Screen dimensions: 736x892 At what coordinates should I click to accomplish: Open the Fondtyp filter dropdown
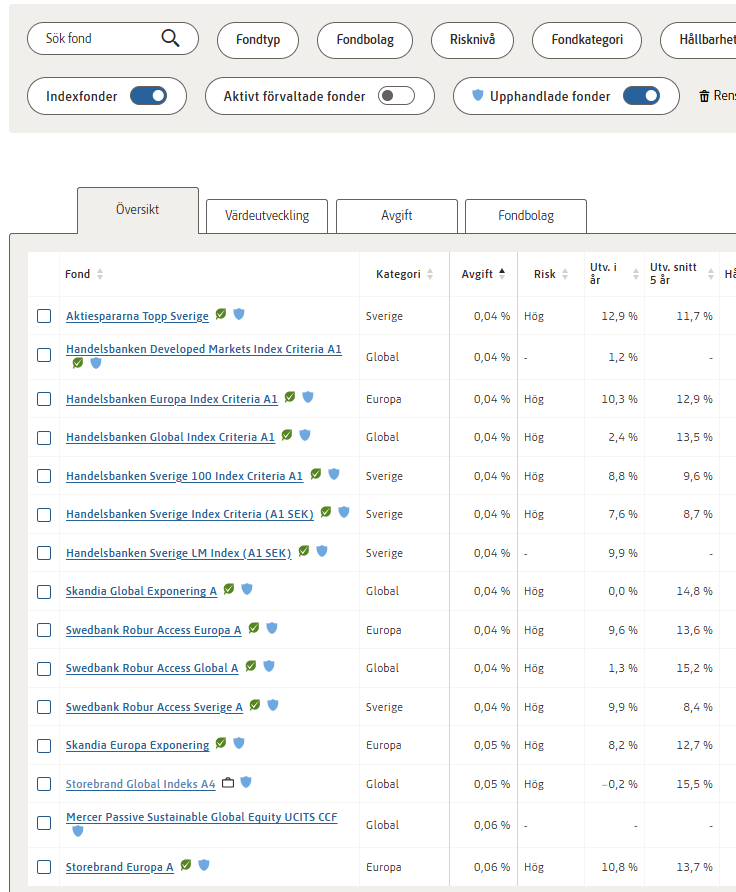258,40
